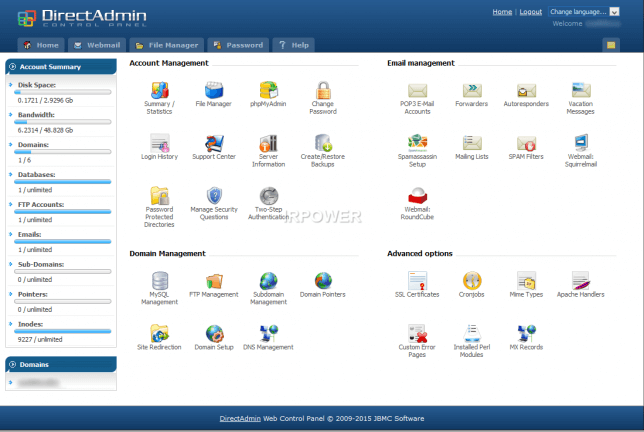The height and width of the screenshot is (432, 644).
Task: Open Domain Pointers icon
Action: pos(323,280)
